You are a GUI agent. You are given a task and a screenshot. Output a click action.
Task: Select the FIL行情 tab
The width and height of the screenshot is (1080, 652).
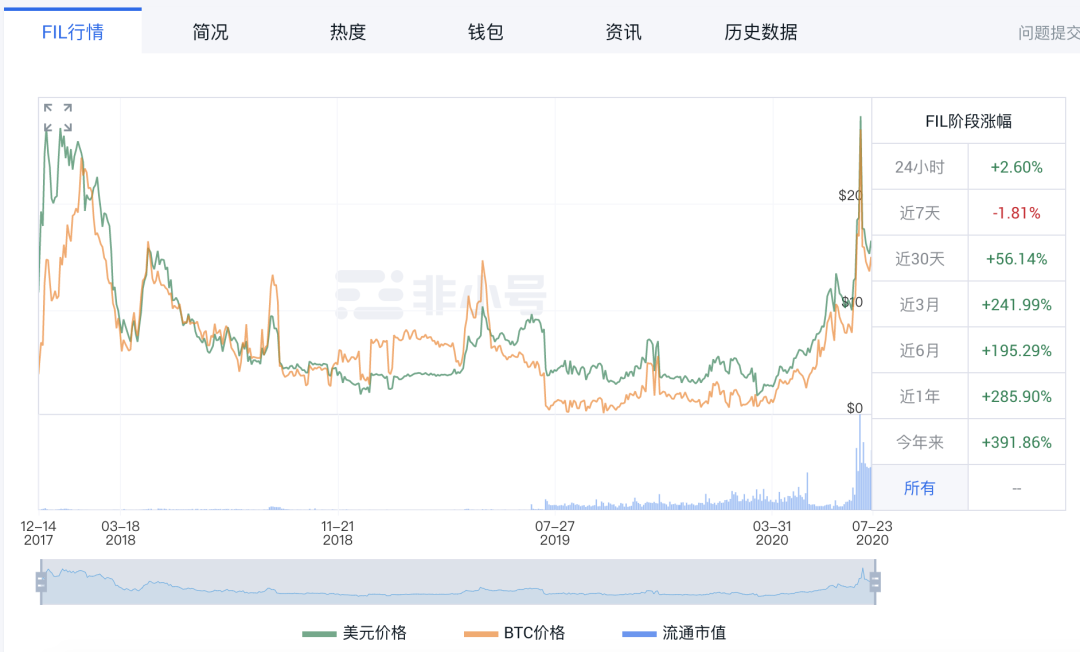tap(72, 32)
